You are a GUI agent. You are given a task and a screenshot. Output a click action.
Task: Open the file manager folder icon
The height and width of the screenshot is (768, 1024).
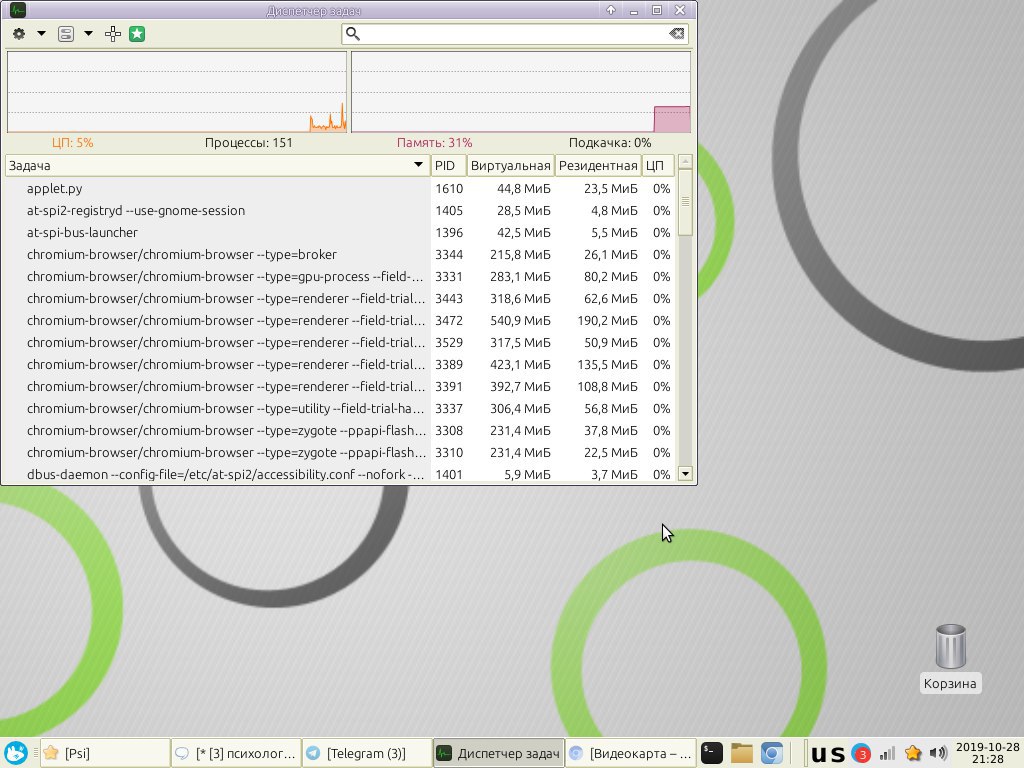coord(741,753)
